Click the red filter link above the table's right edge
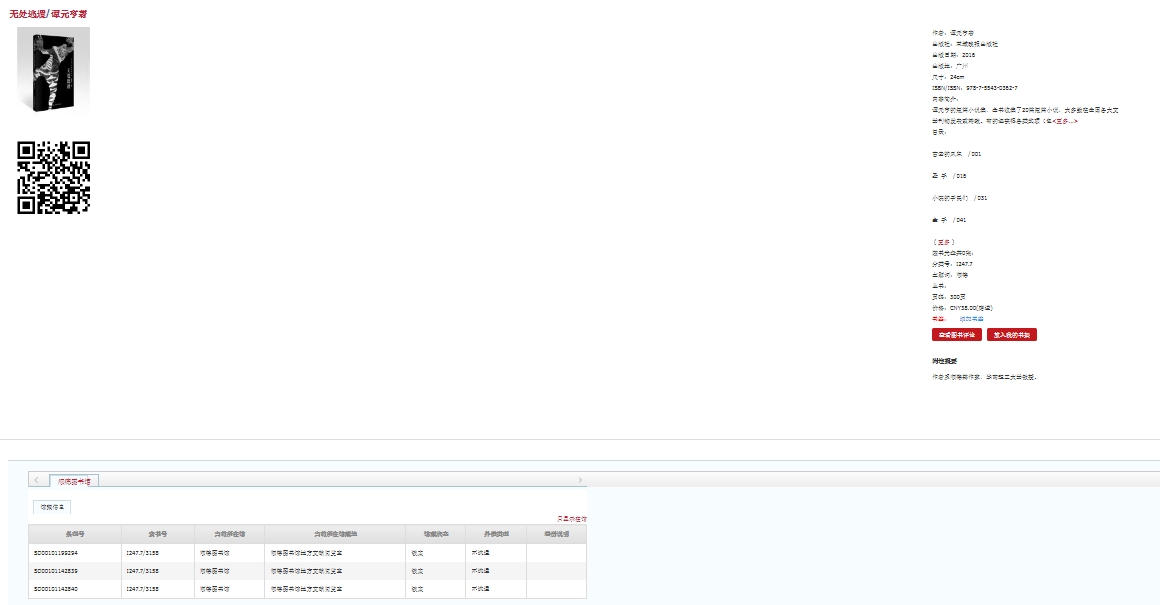The image size is (1160, 605). pyautogui.click(x=572, y=519)
